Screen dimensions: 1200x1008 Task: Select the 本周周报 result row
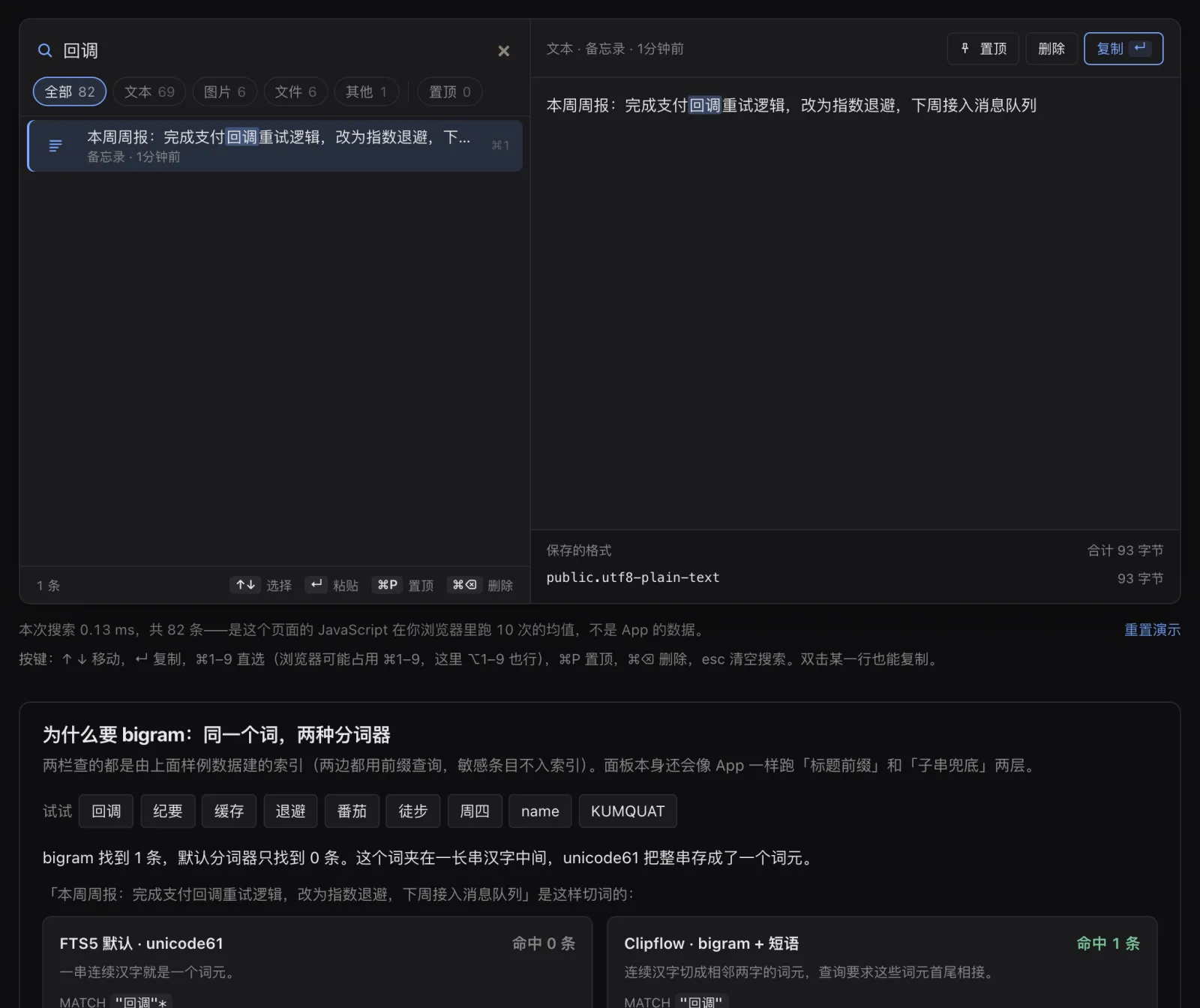click(x=274, y=145)
